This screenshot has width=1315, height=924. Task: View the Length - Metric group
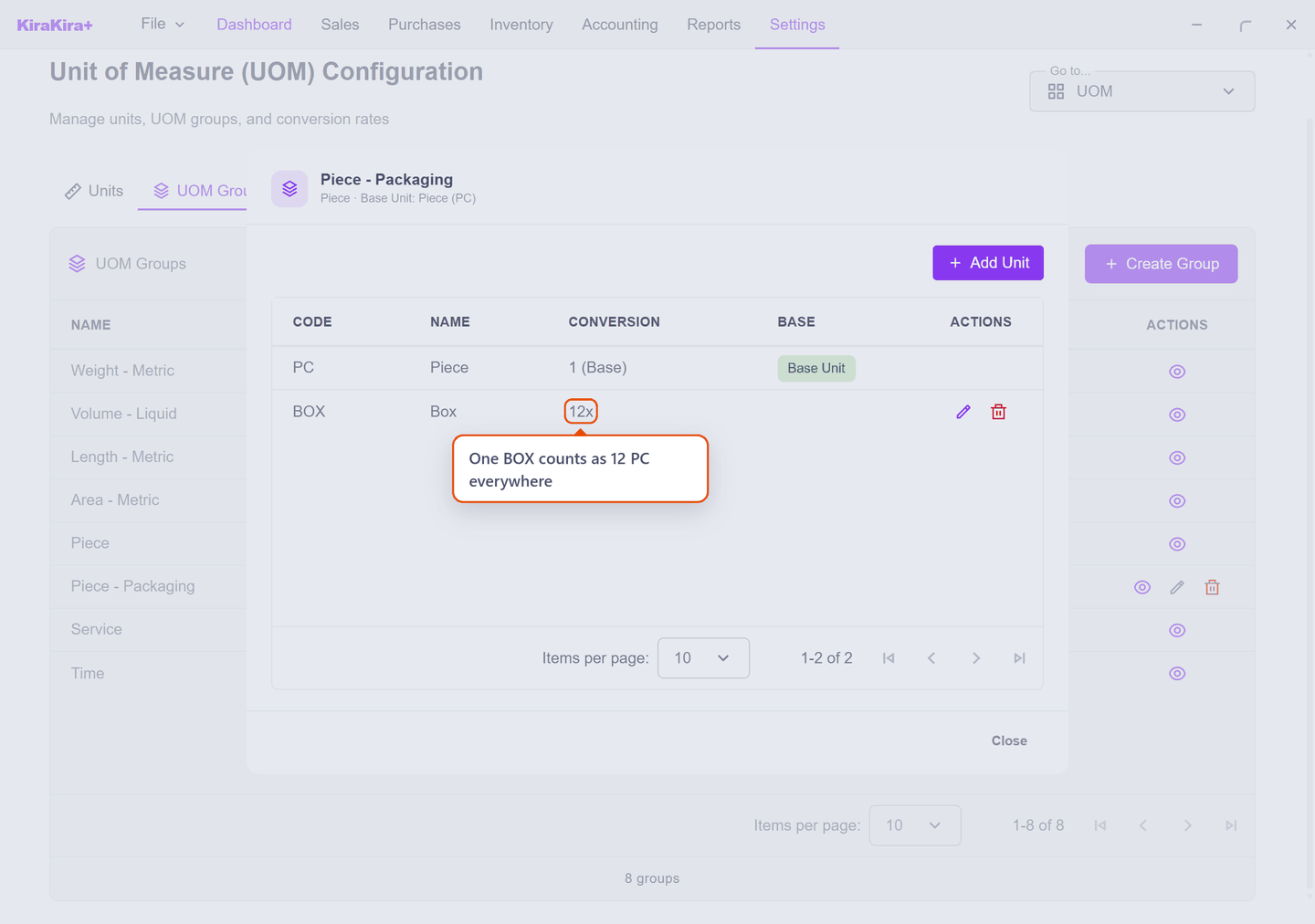[1177, 457]
